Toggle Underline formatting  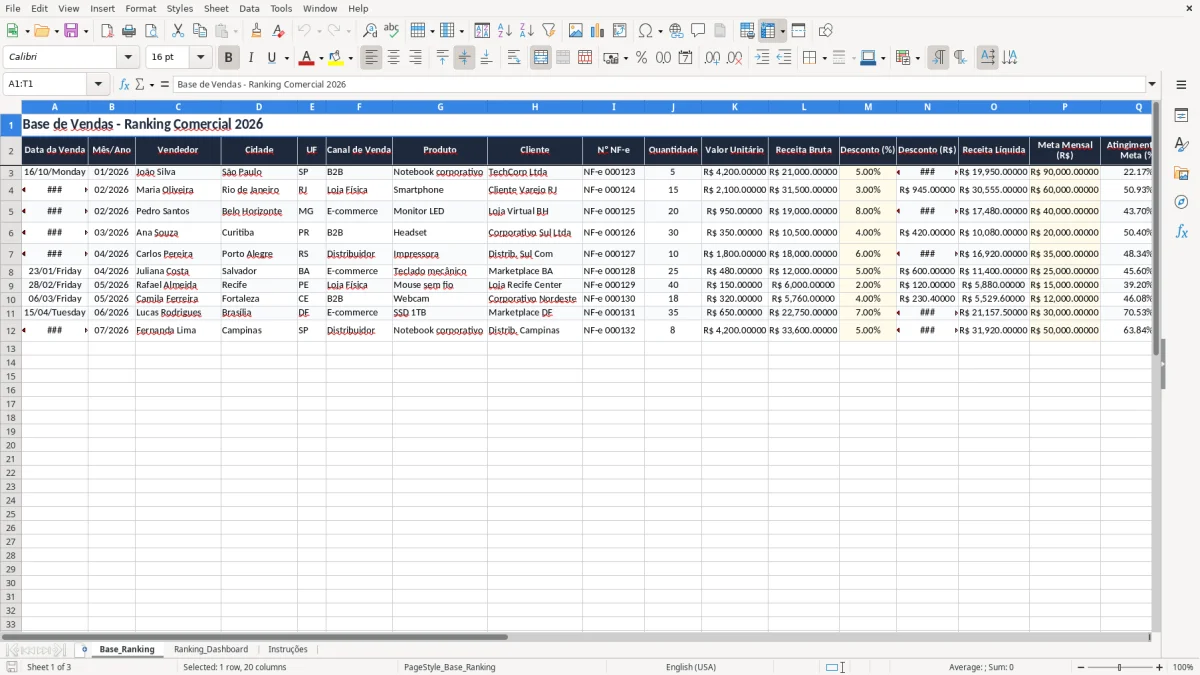[x=271, y=58]
